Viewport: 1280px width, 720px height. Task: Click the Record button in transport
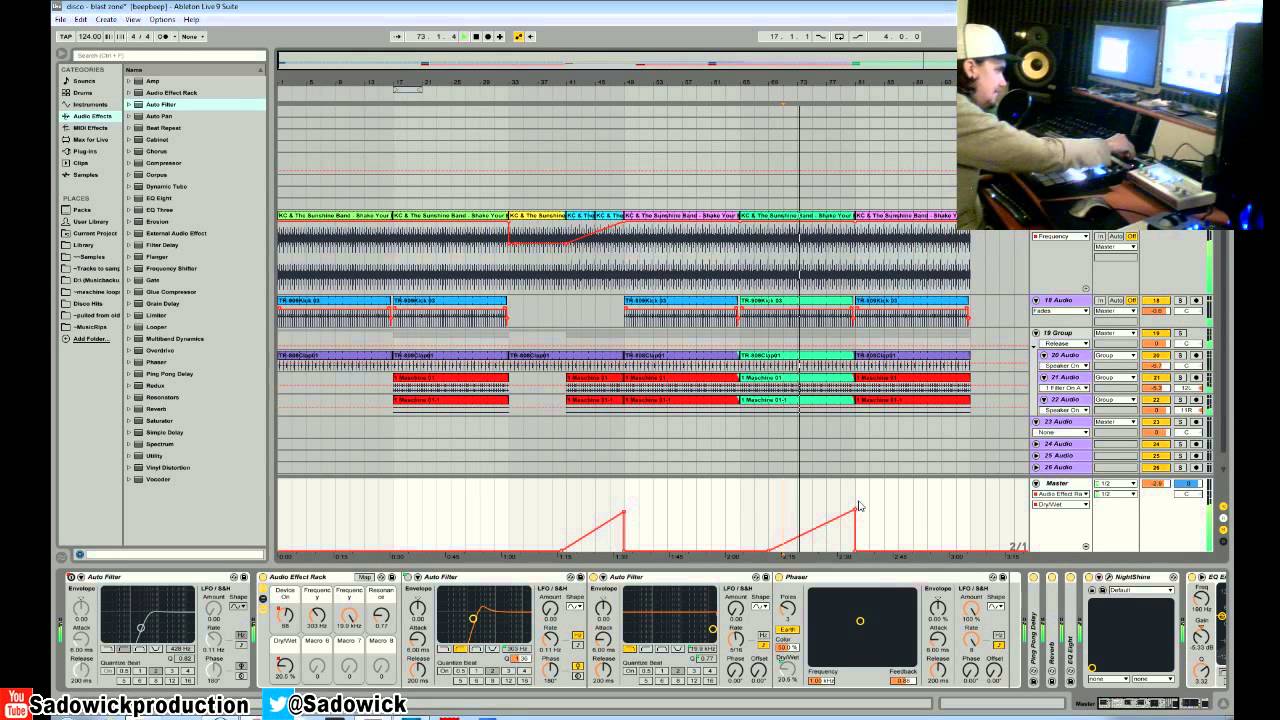(487, 36)
